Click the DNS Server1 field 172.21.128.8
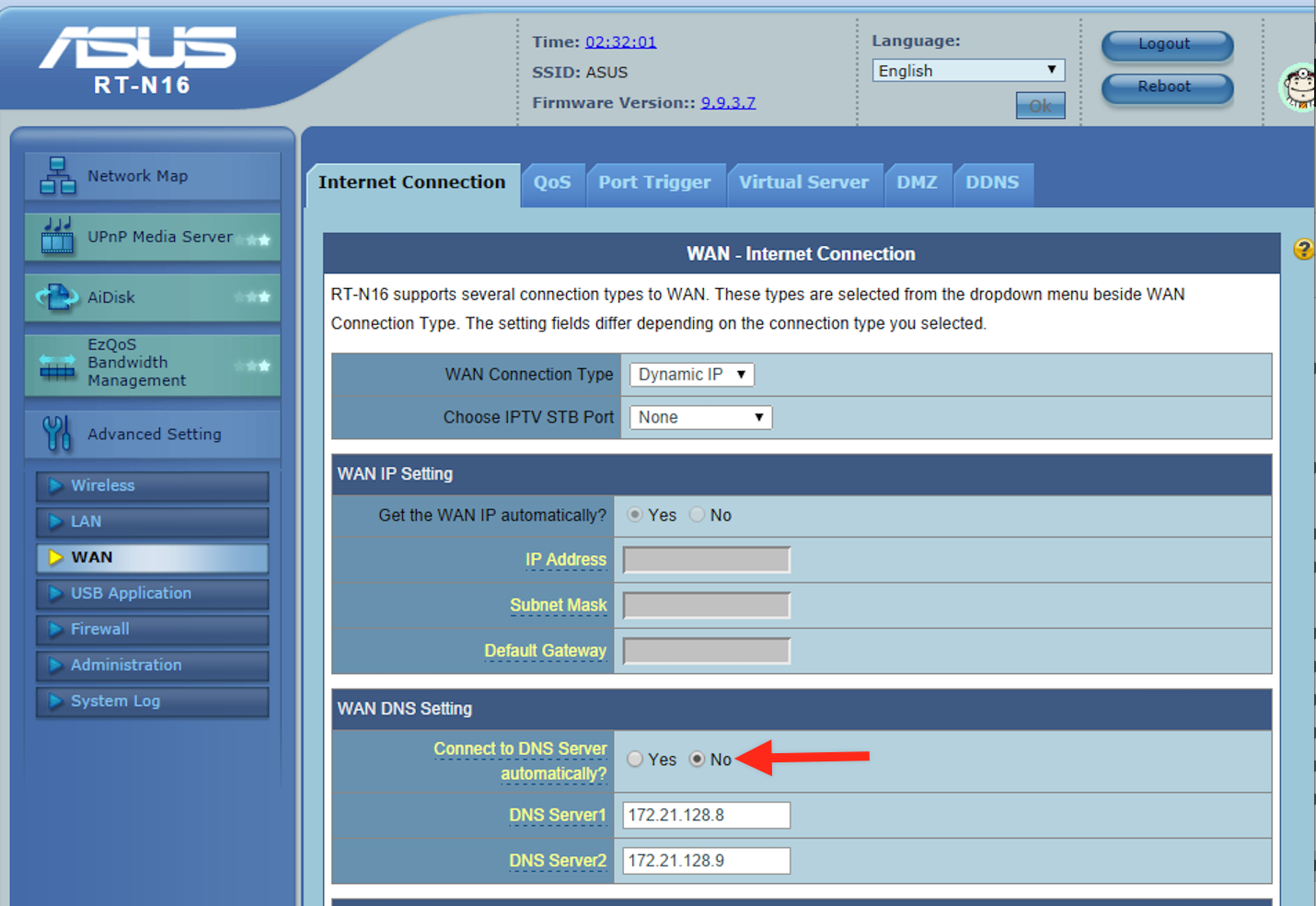The image size is (1316, 906). (707, 815)
